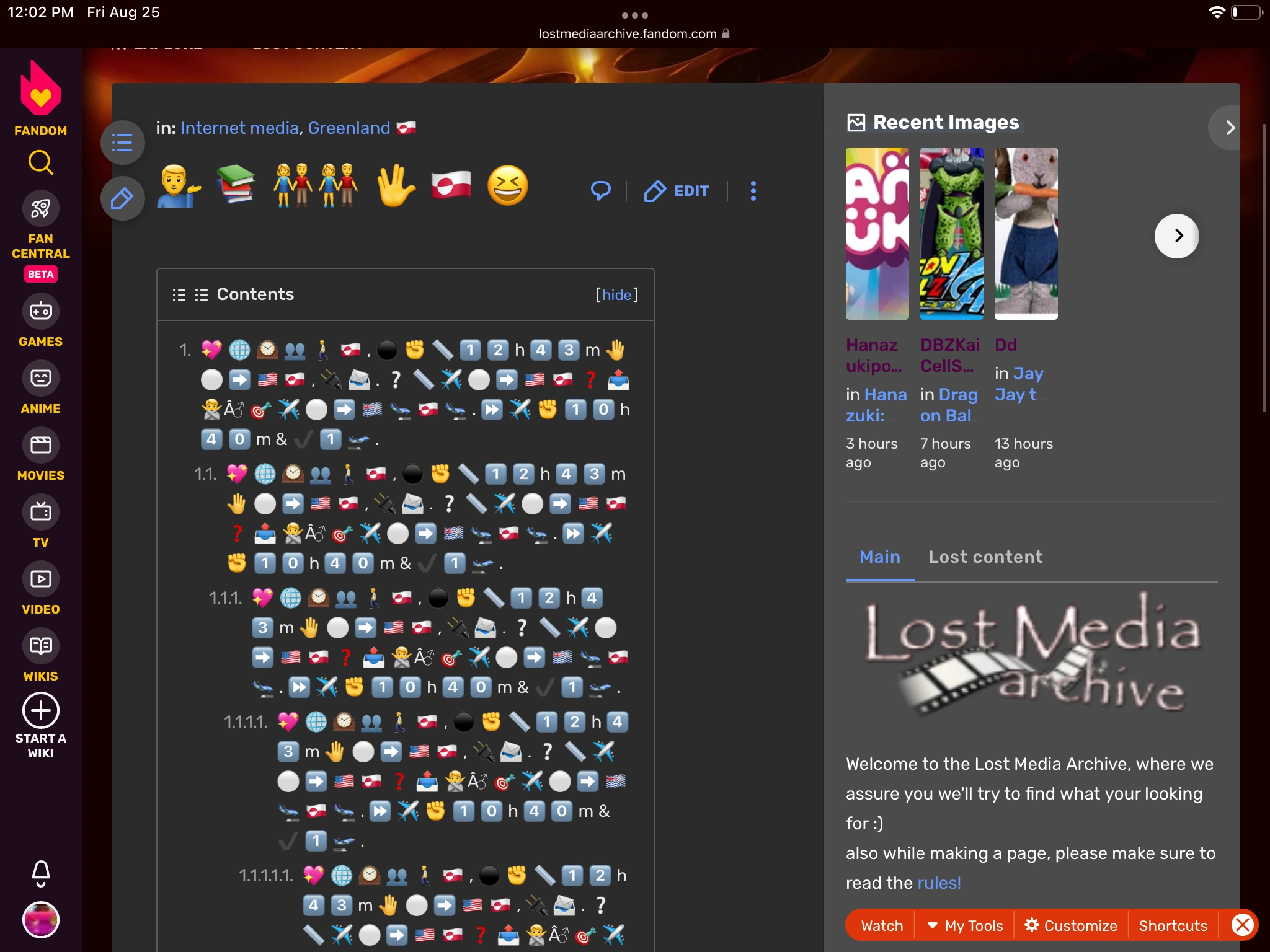1270x952 pixels.
Task: Collapse the right rail sidebar
Action: [x=1229, y=128]
